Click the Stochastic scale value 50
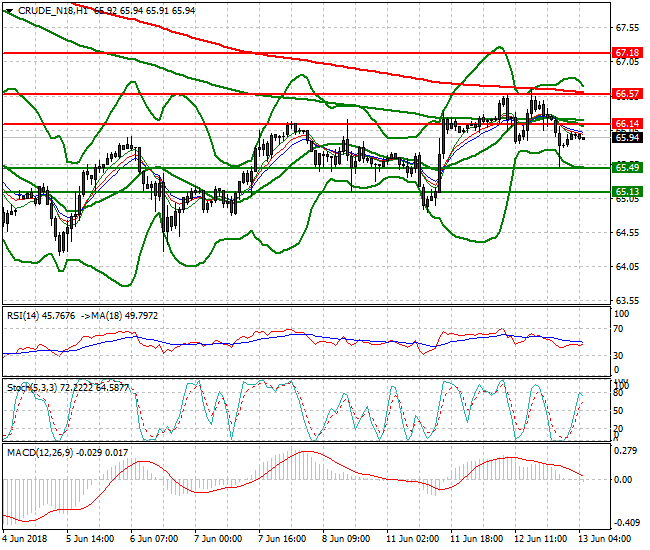This screenshot has height=550, width=650. pyautogui.click(x=618, y=411)
